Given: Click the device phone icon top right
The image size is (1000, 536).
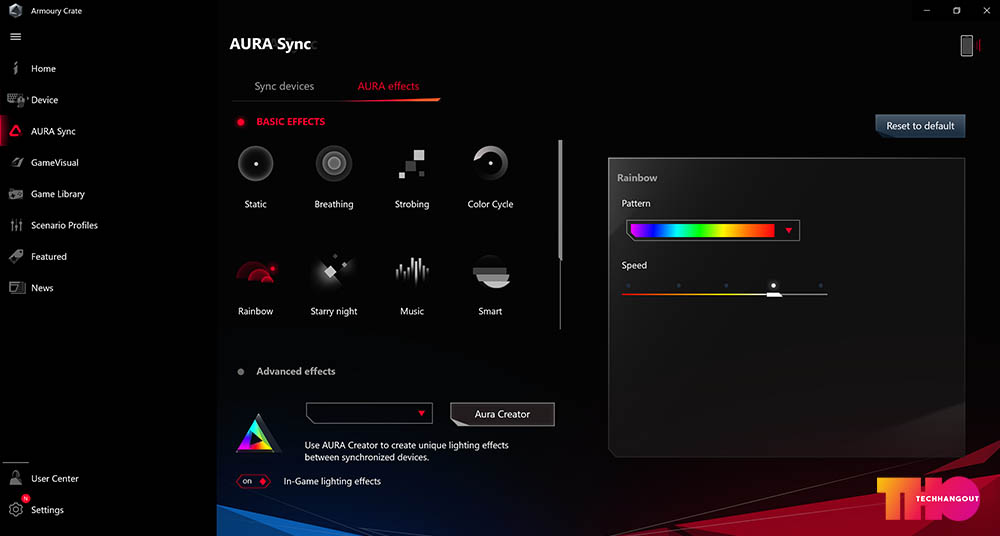Looking at the screenshot, I should point(967,45).
